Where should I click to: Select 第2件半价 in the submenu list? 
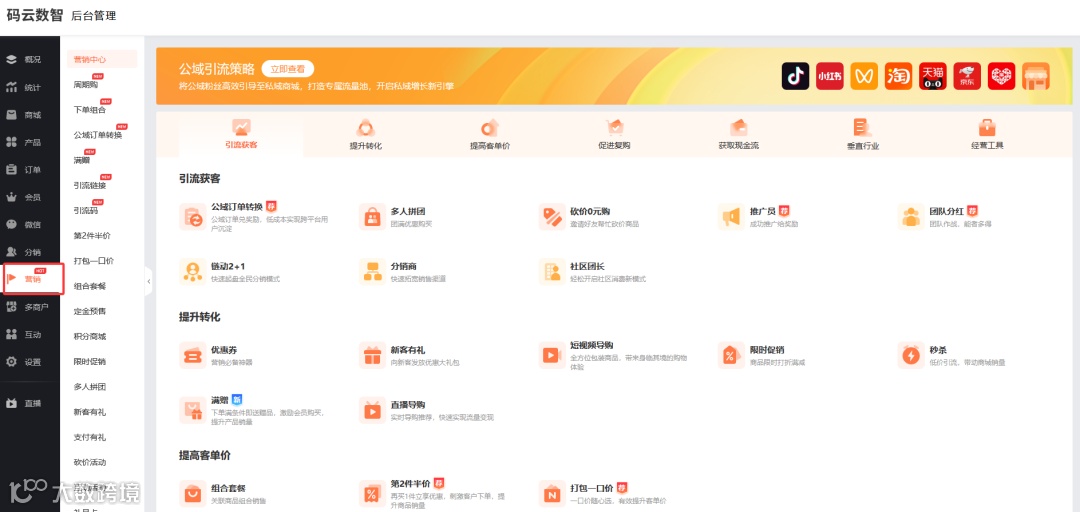[92, 236]
